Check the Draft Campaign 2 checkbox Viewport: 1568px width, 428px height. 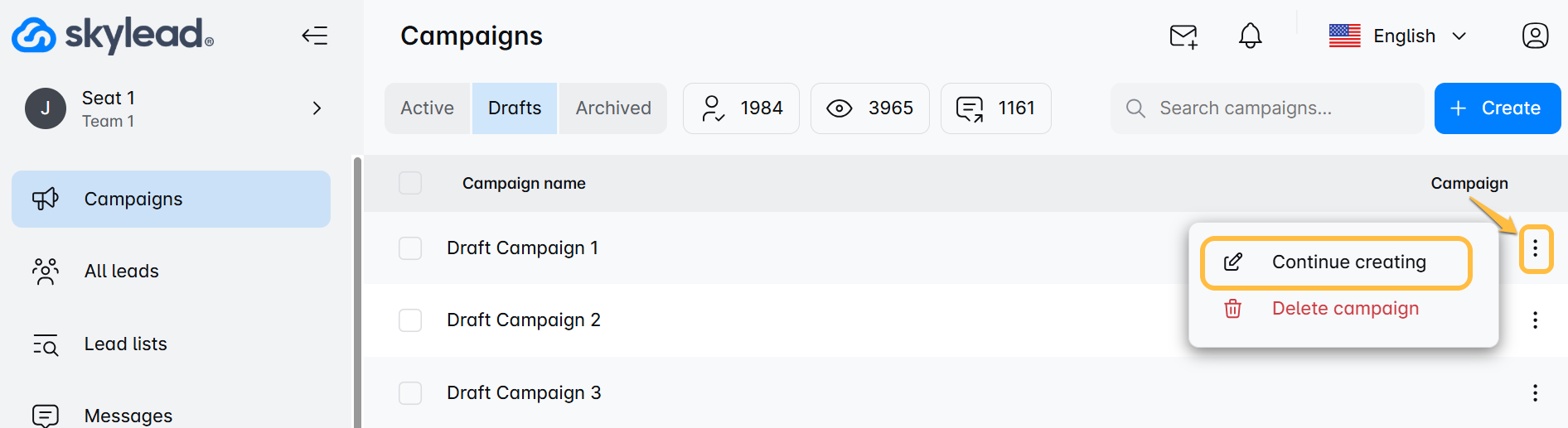[x=410, y=320]
